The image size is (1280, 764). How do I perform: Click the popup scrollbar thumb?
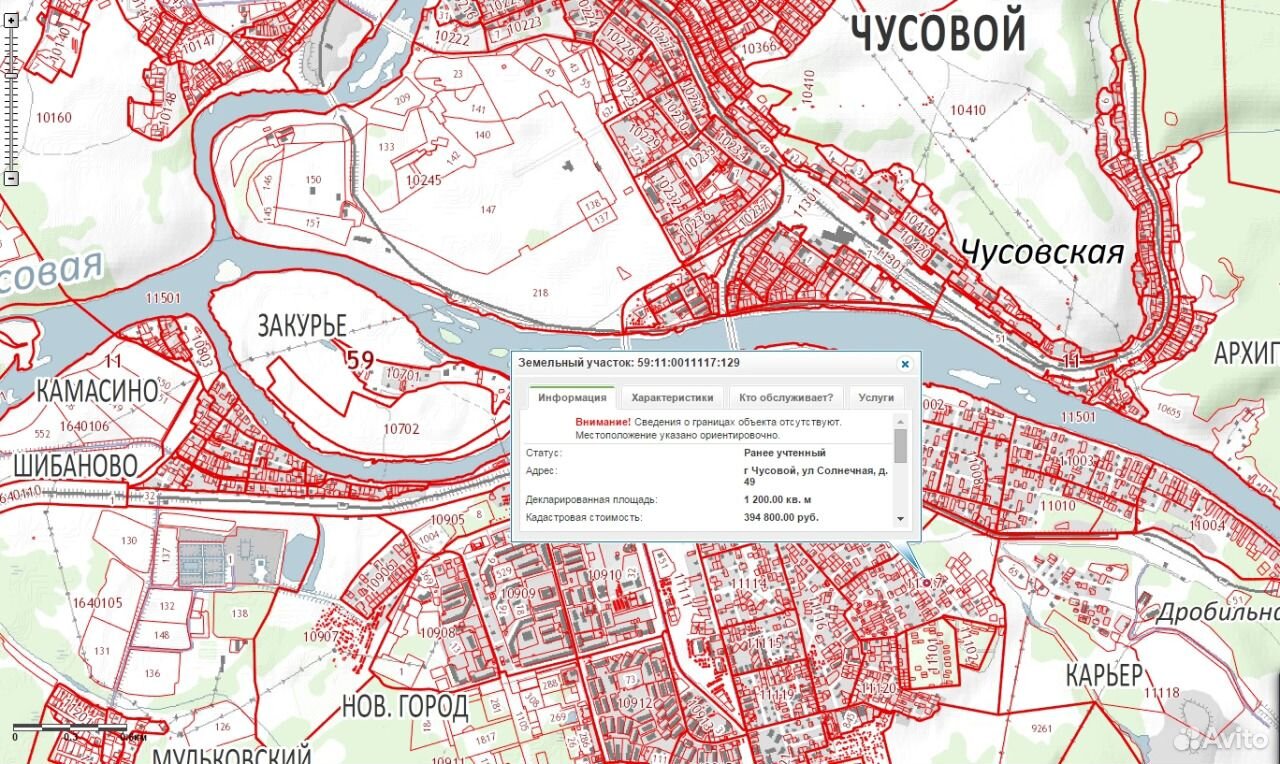[x=900, y=445]
